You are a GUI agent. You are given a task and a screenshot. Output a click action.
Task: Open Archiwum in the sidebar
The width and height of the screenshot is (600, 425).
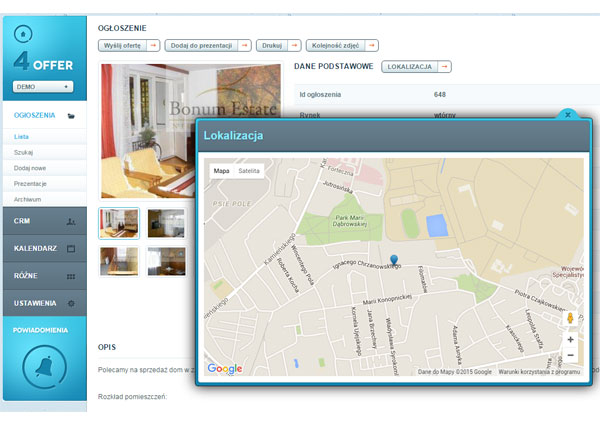(x=28, y=199)
